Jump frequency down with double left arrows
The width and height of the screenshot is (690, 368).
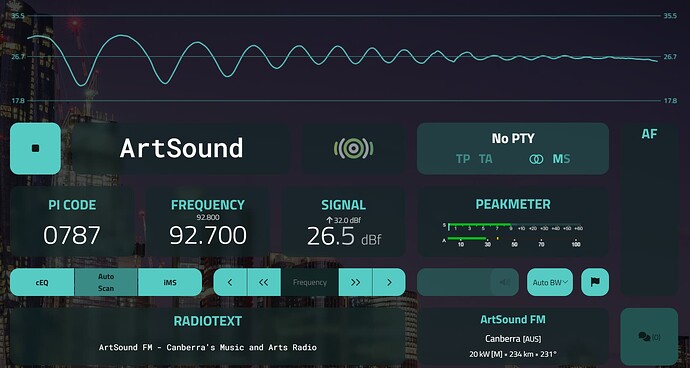pyautogui.click(x=264, y=282)
